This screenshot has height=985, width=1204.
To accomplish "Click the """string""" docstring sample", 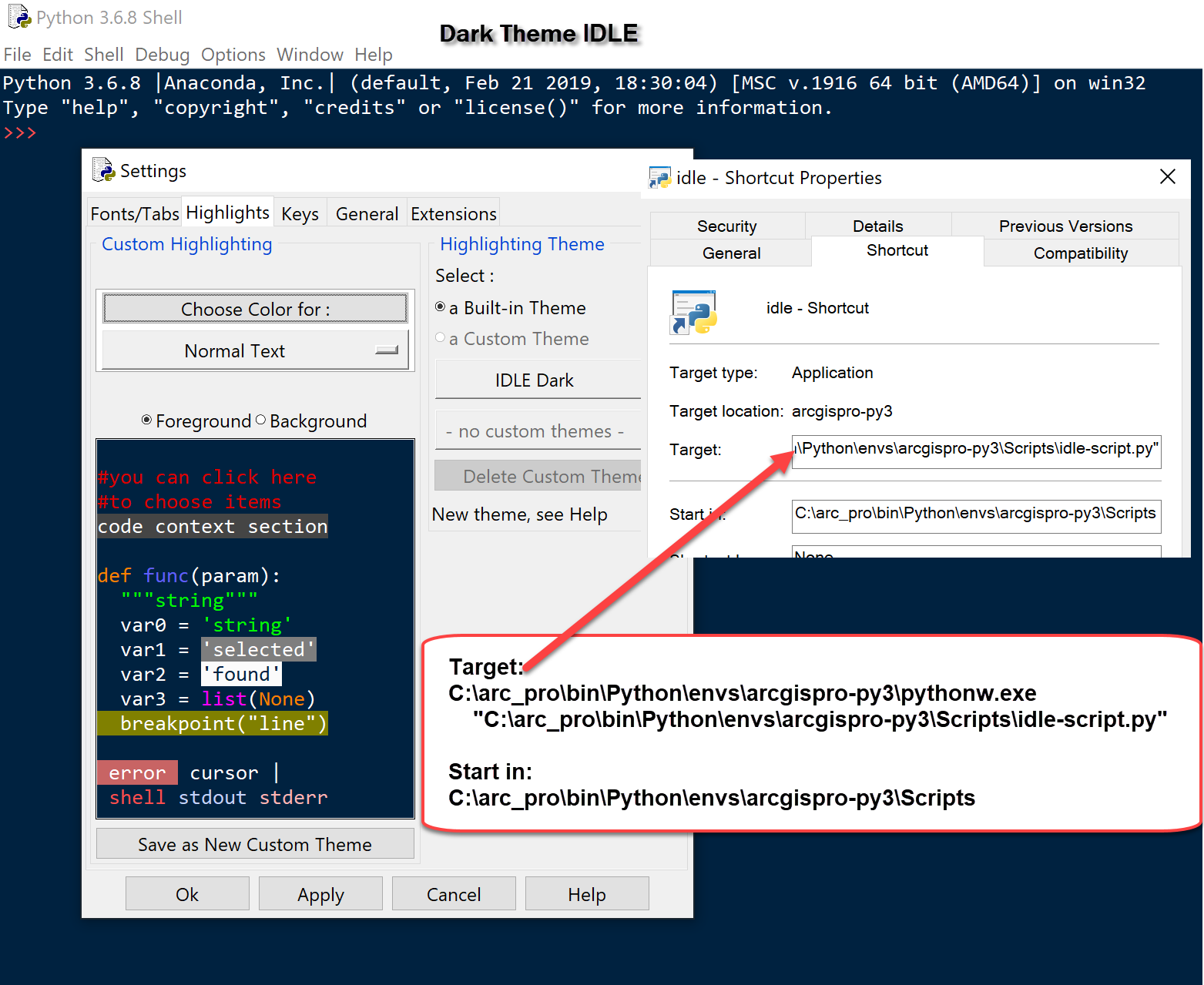I will (189, 600).
